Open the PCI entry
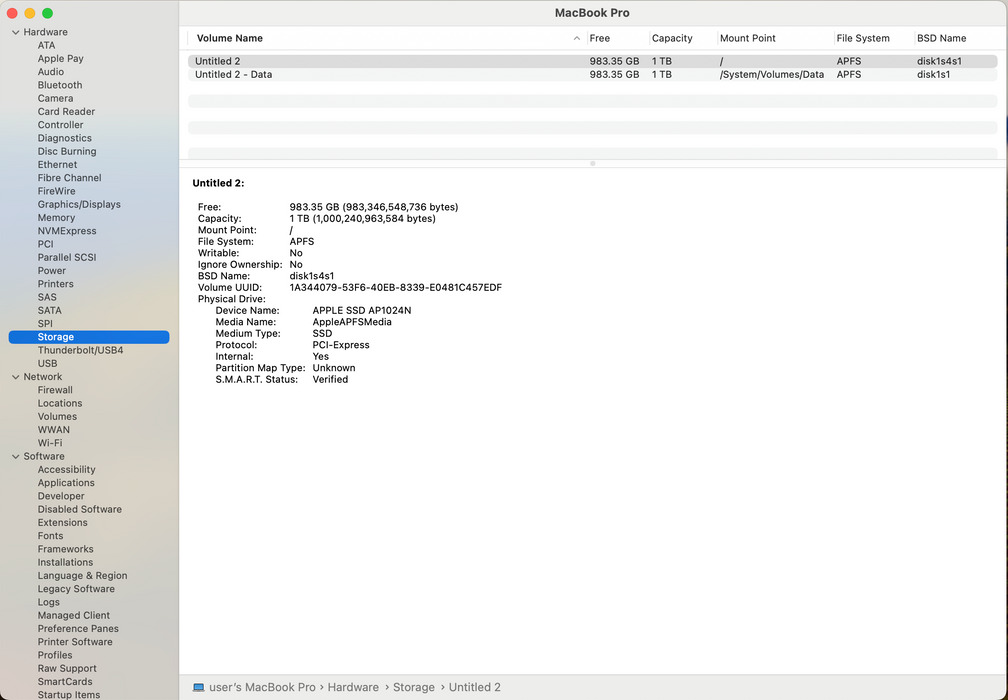1008x700 pixels. 46,244
